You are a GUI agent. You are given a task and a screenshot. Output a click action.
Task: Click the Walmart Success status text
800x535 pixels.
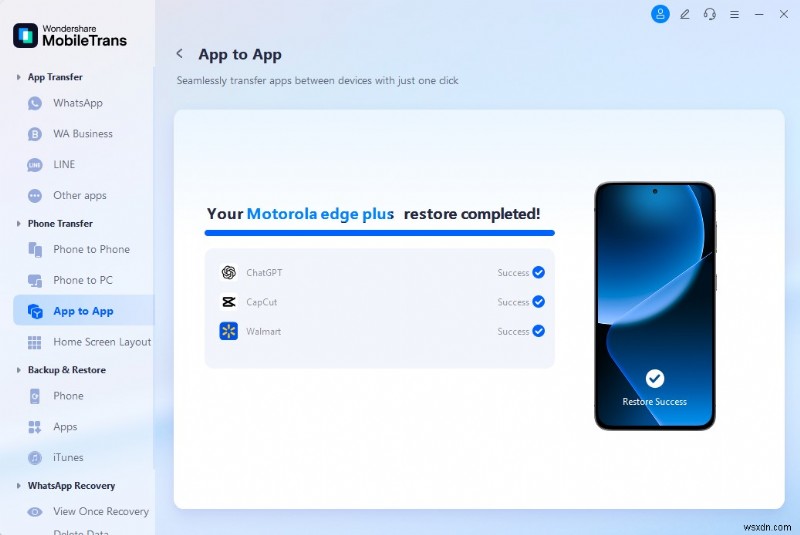[513, 332]
